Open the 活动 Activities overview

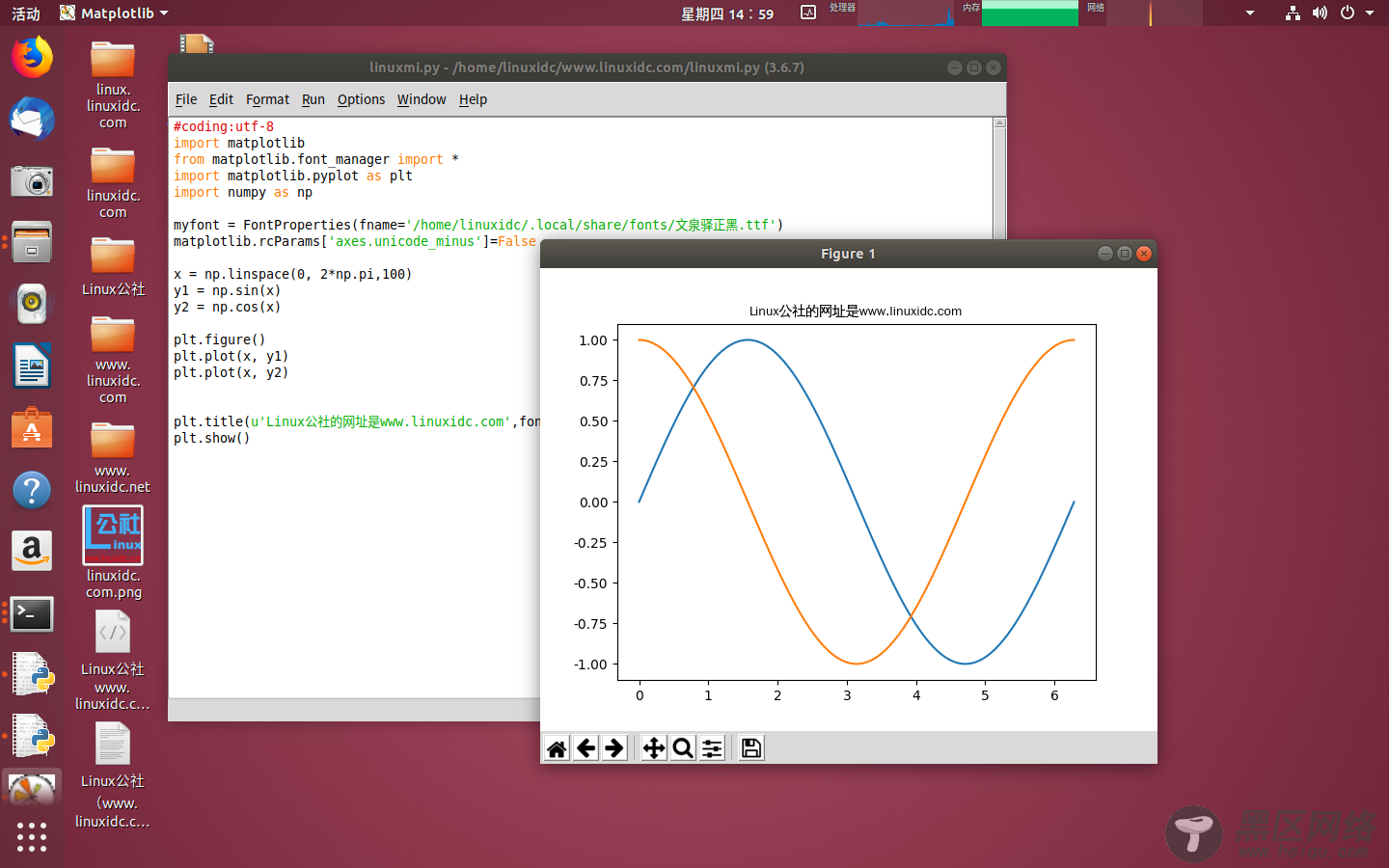(x=26, y=14)
